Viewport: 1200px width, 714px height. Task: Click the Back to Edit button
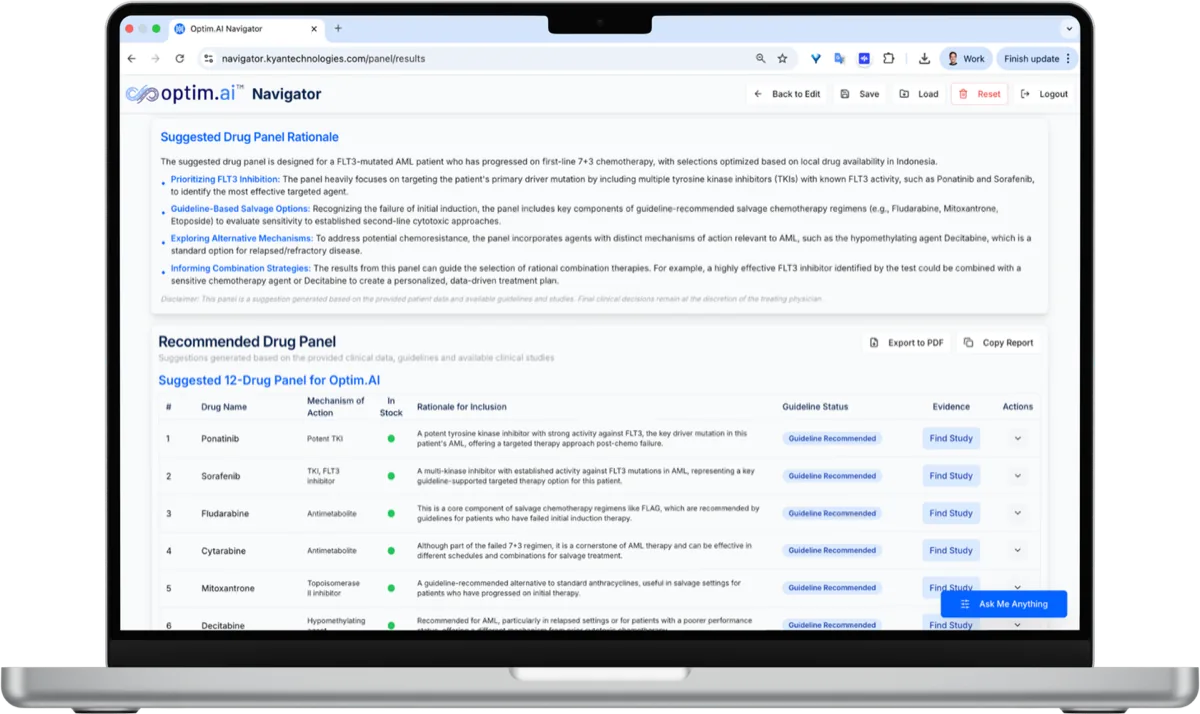pos(787,94)
